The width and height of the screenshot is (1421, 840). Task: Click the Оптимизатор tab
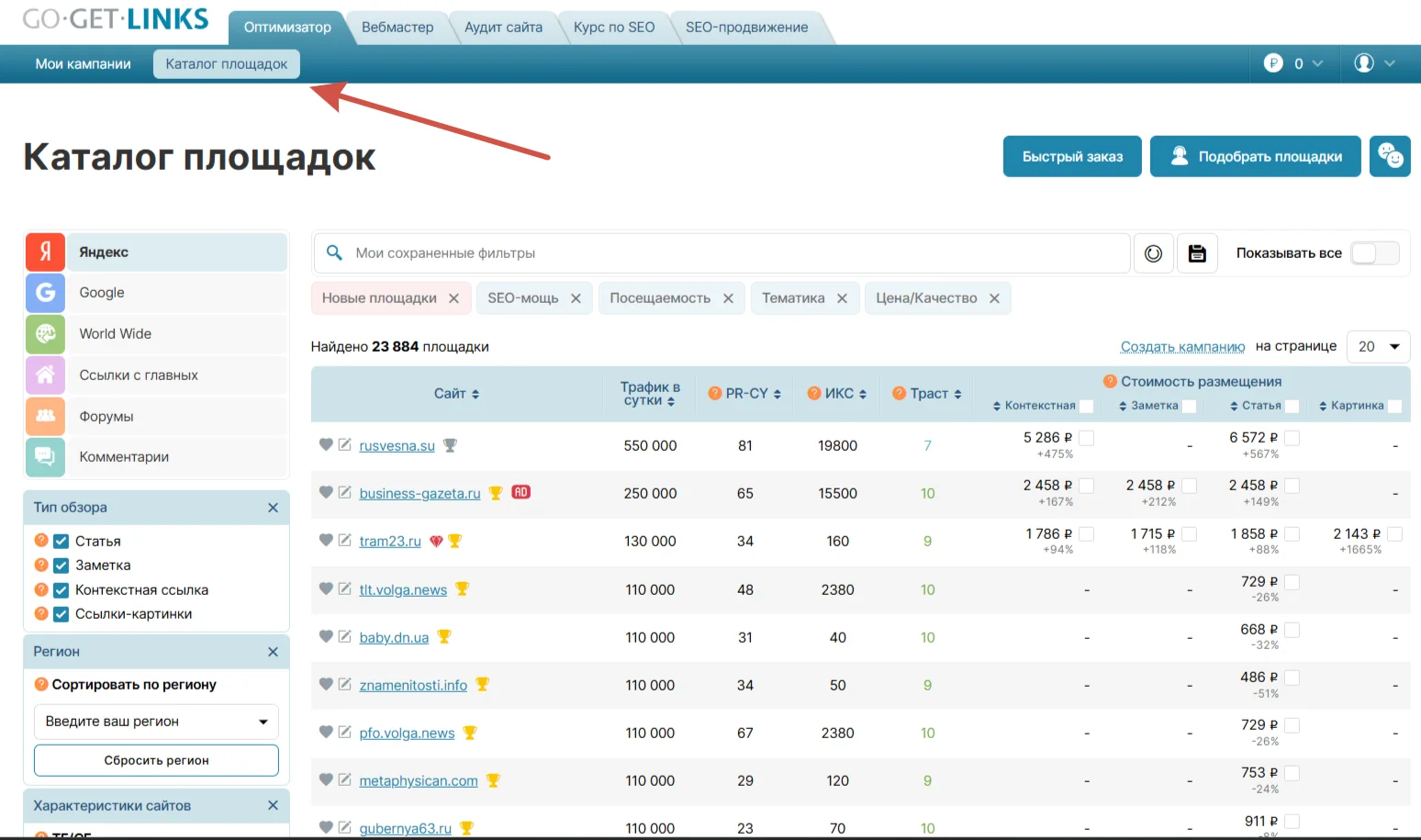pyautogui.click(x=287, y=28)
